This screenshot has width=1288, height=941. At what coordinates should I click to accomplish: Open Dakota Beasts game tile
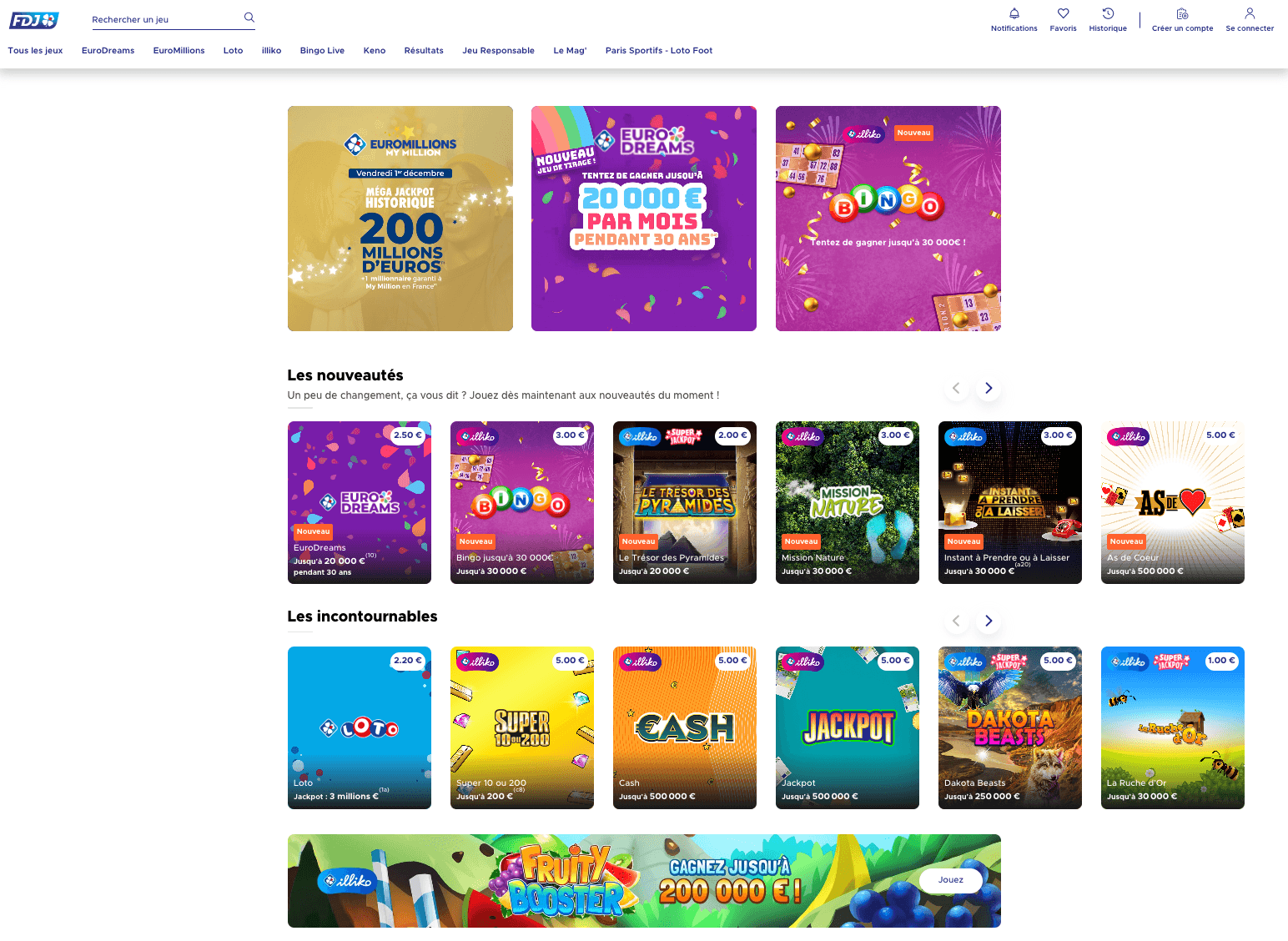pos(1010,727)
